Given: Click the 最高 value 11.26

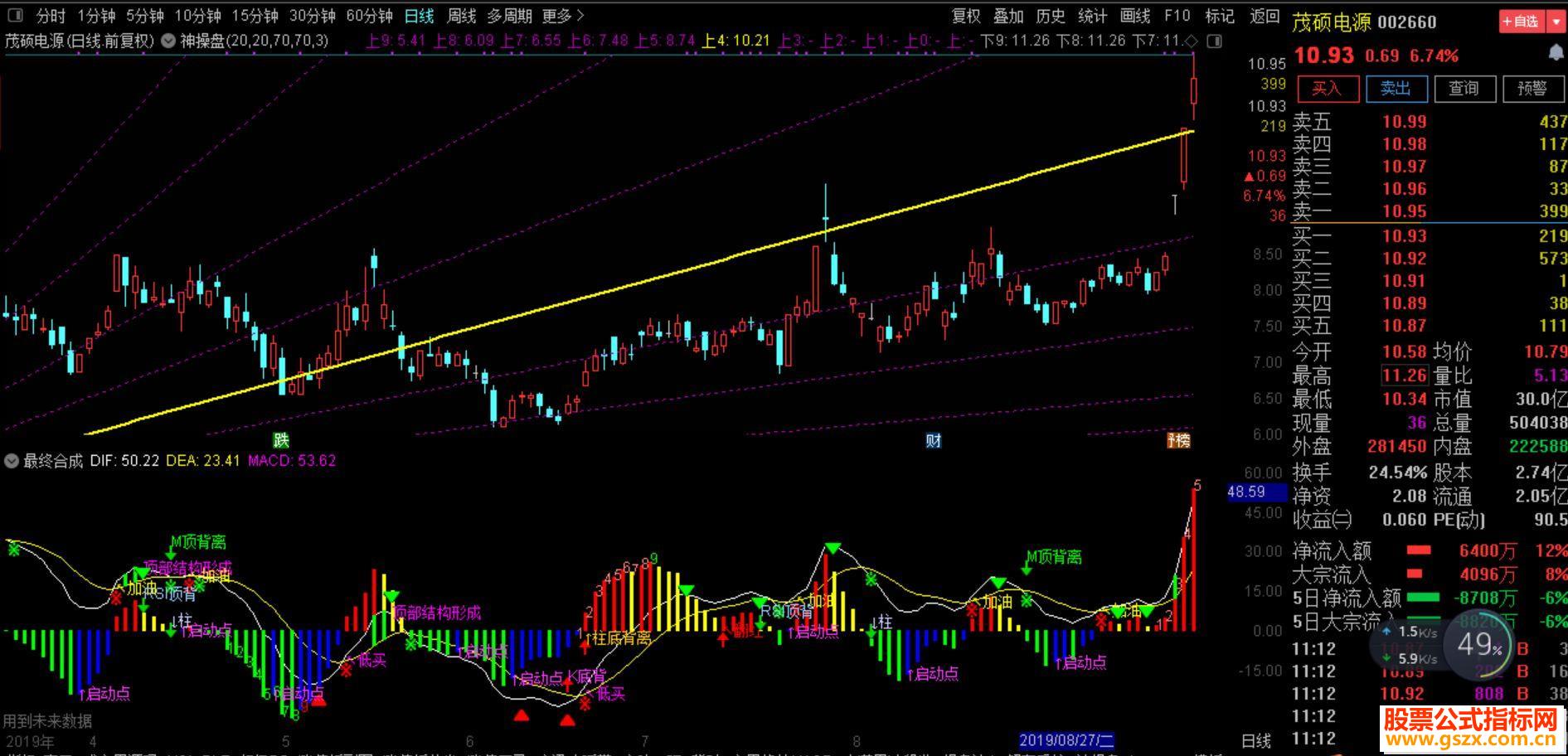Looking at the screenshot, I should pos(1404,376).
